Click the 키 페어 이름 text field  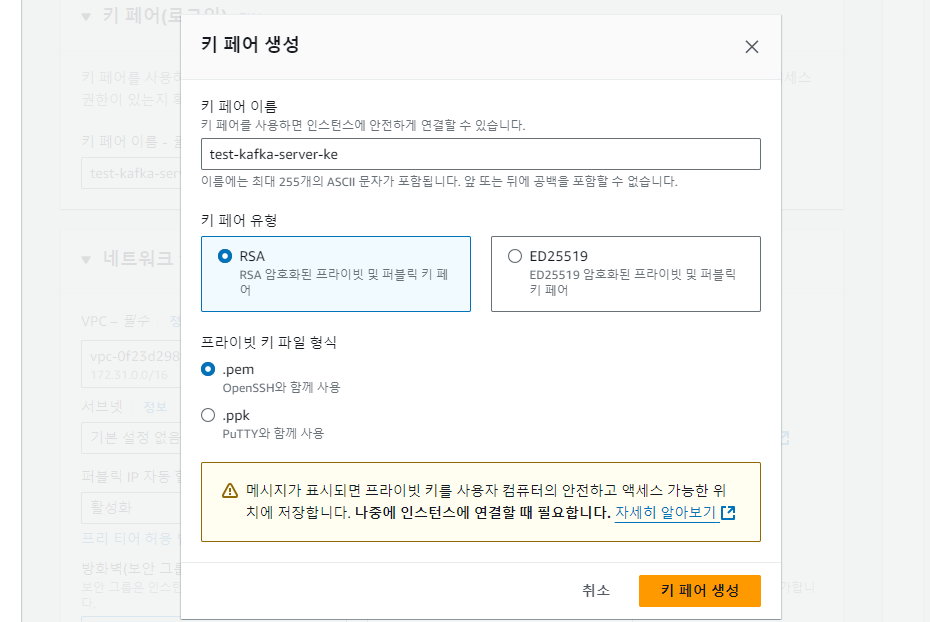click(480, 154)
